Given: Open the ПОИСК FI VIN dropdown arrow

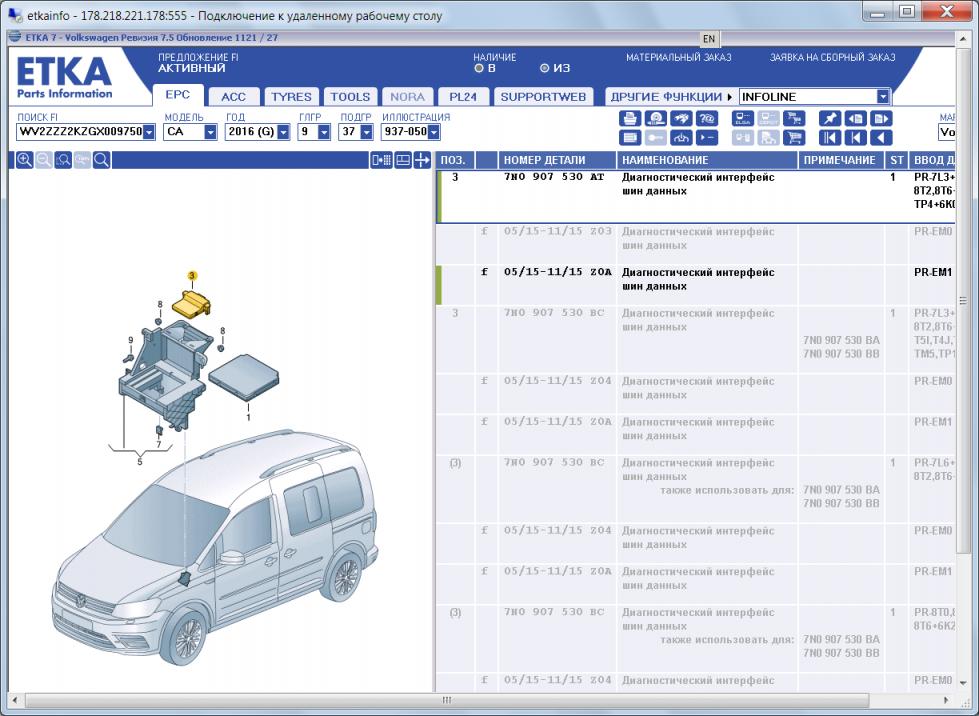Looking at the screenshot, I should [x=149, y=132].
